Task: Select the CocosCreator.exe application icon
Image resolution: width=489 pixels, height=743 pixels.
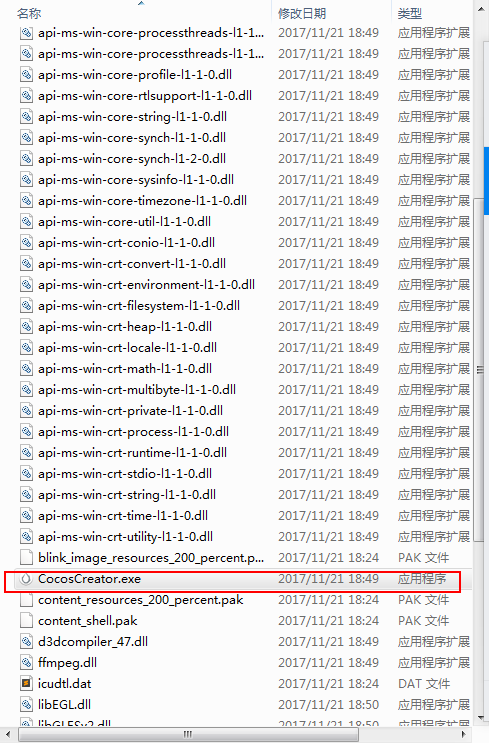Action: click(x=26, y=579)
